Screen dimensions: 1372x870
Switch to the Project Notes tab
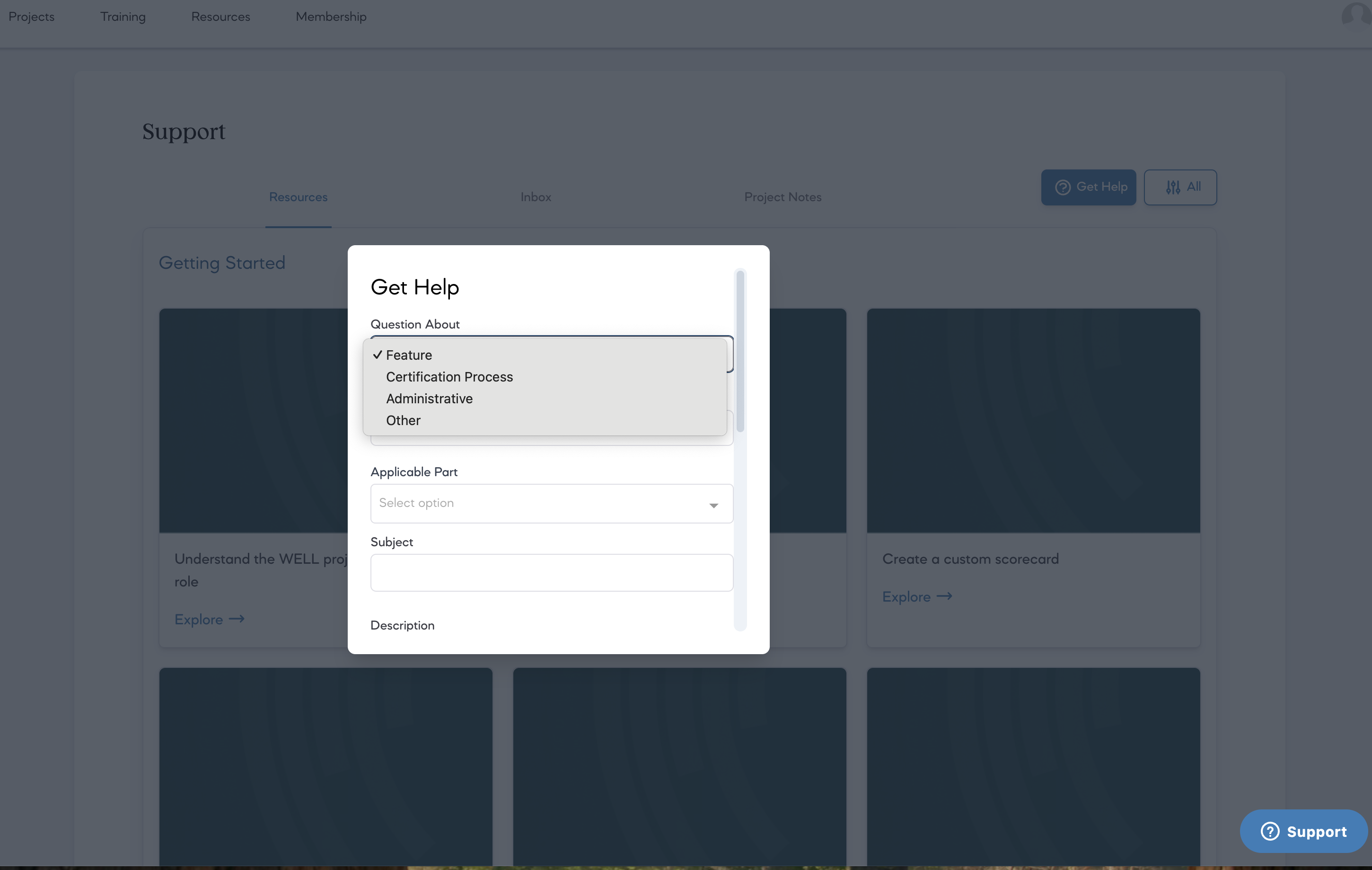coord(783,197)
